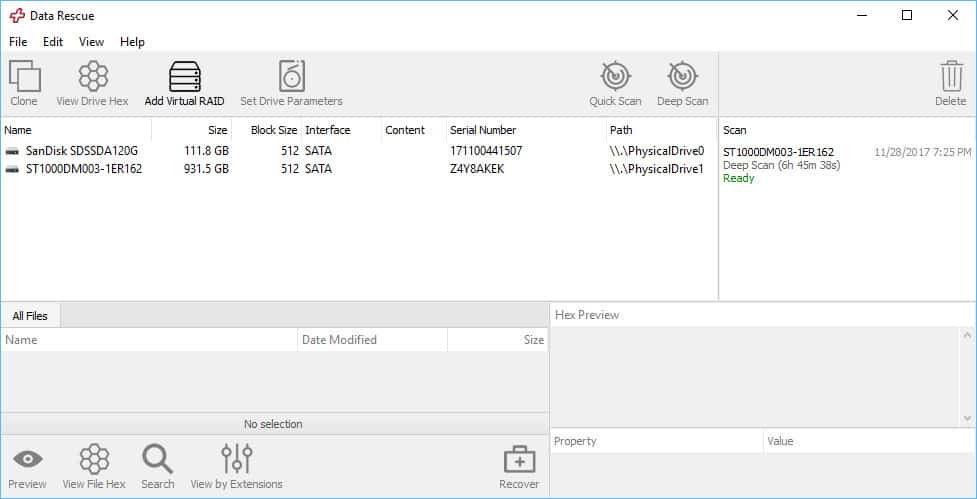977x499 pixels.
Task: Click the No selection status bar
Action: click(x=274, y=424)
